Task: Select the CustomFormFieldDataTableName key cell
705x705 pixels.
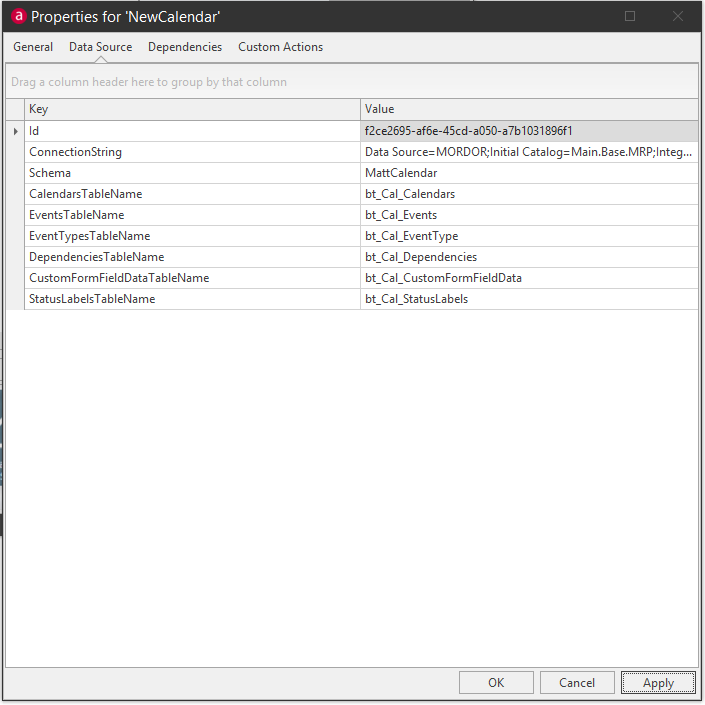Action: coord(192,278)
